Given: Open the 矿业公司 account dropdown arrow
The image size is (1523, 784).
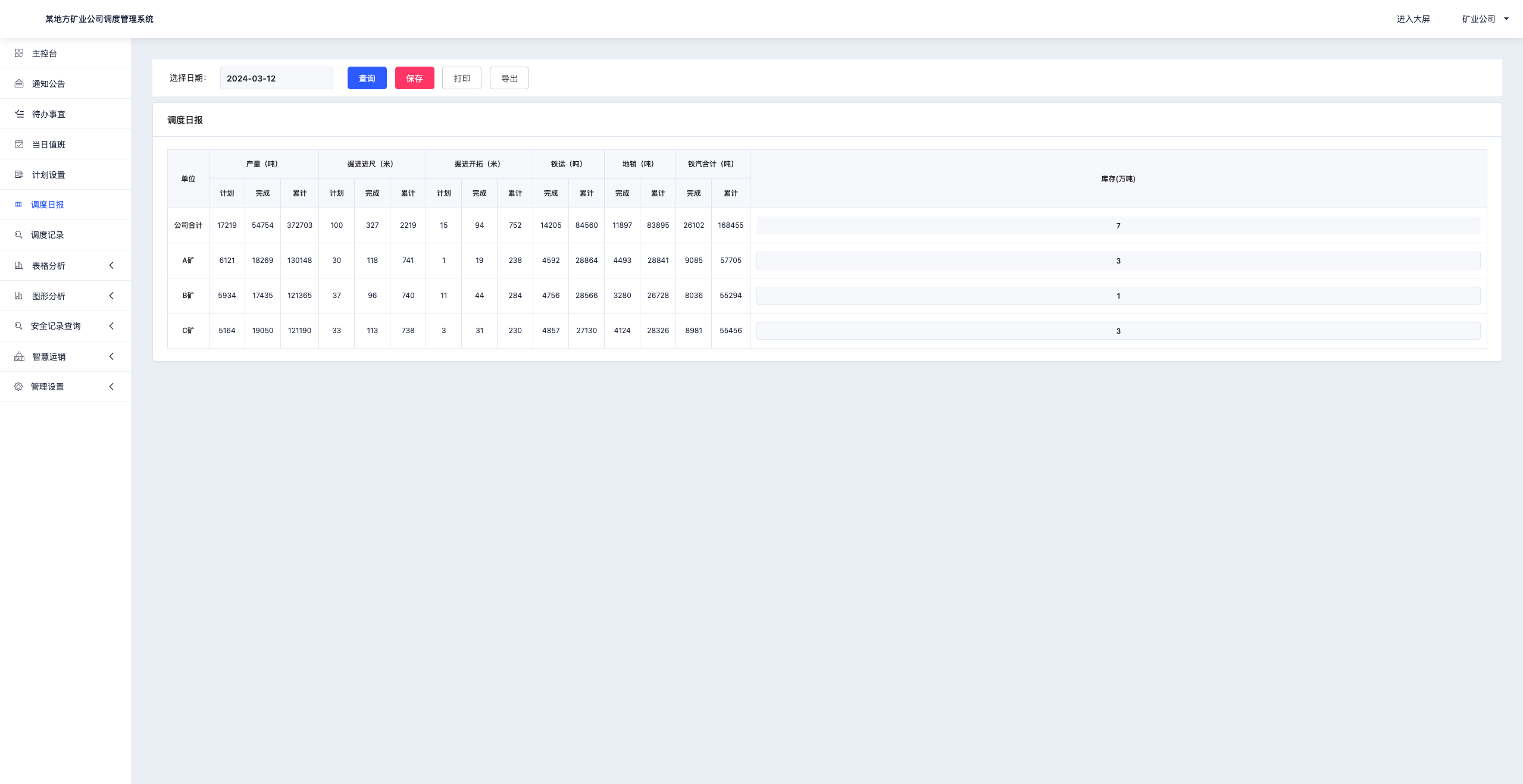Looking at the screenshot, I should [1506, 19].
